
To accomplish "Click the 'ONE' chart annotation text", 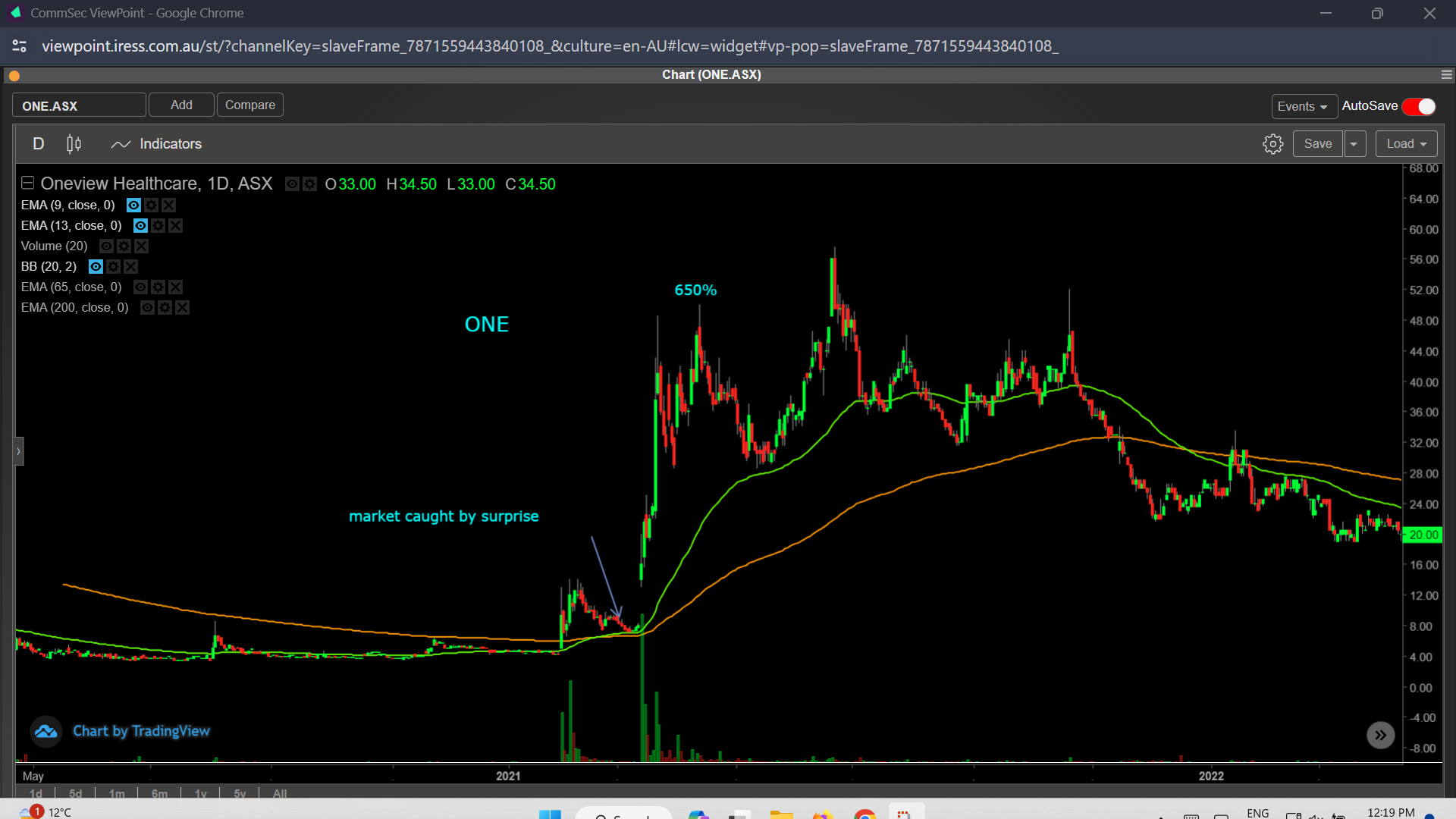I will tap(486, 325).
